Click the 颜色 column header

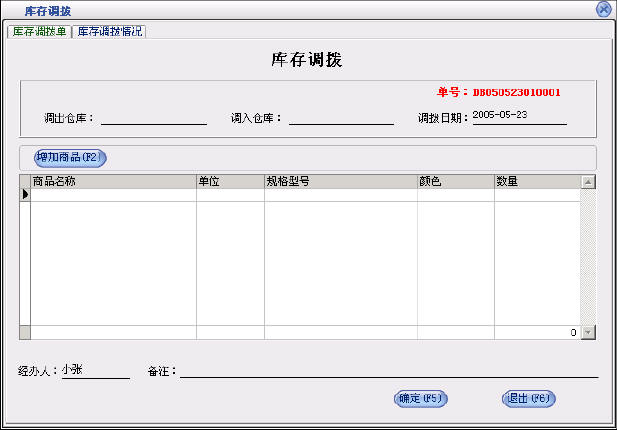455,182
